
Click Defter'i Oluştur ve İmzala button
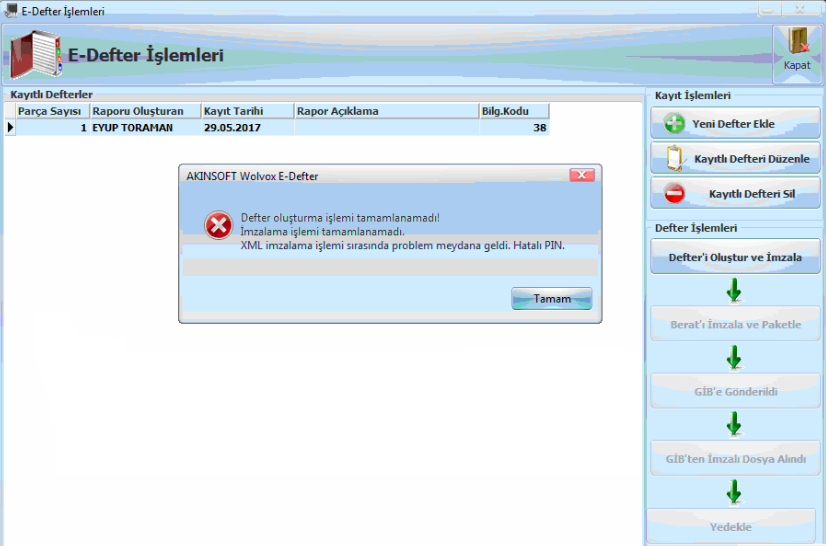(x=735, y=257)
